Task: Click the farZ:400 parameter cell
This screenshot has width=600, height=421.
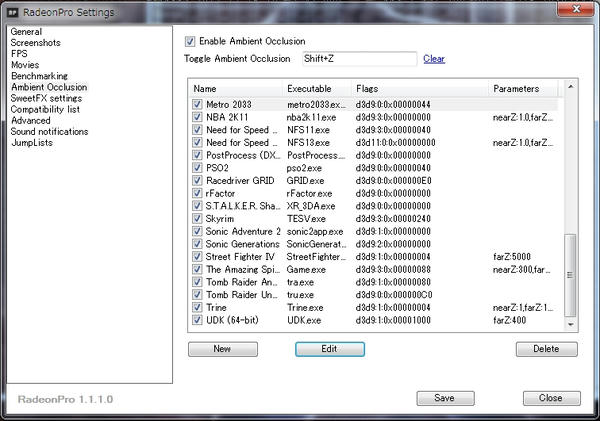Action: pos(509,320)
